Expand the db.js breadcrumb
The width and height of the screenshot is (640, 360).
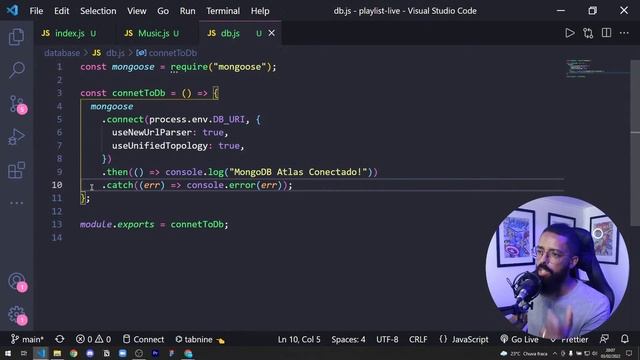(115, 53)
